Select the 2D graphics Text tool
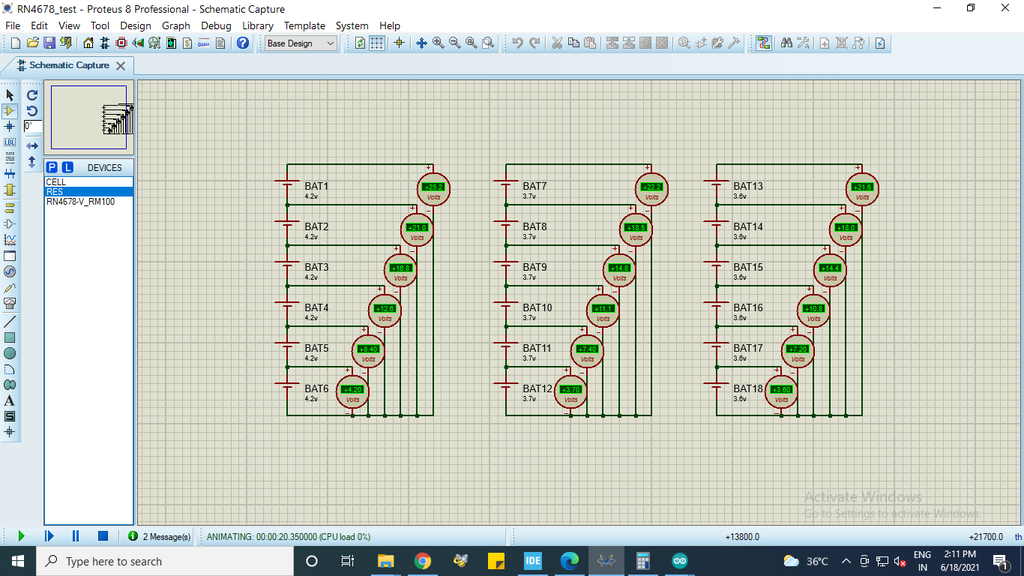The width and height of the screenshot is (1024, 576). tap(9, 400)
